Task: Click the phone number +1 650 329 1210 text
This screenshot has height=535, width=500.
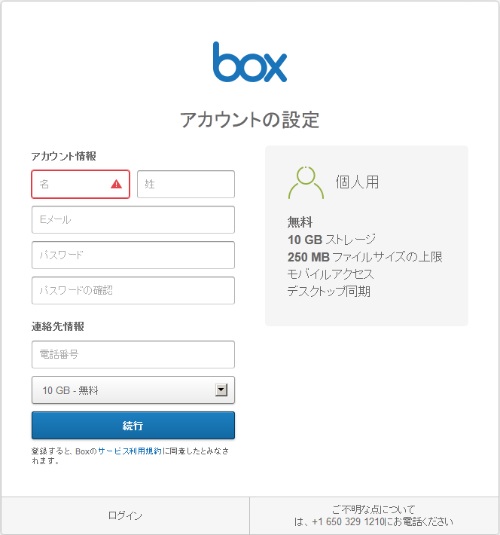Action: 348,522
